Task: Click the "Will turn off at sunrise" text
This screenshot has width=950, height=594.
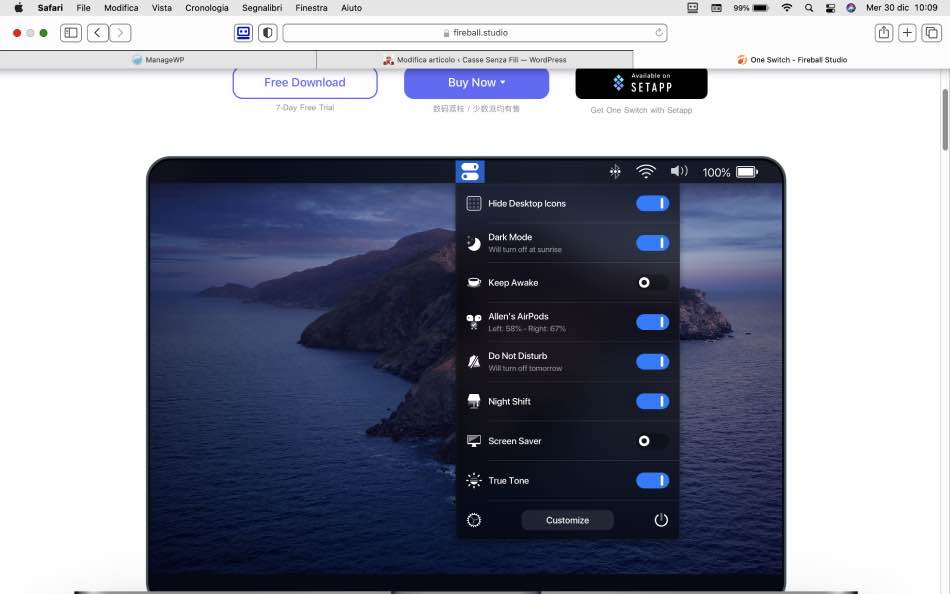Action: coord(525,250)
